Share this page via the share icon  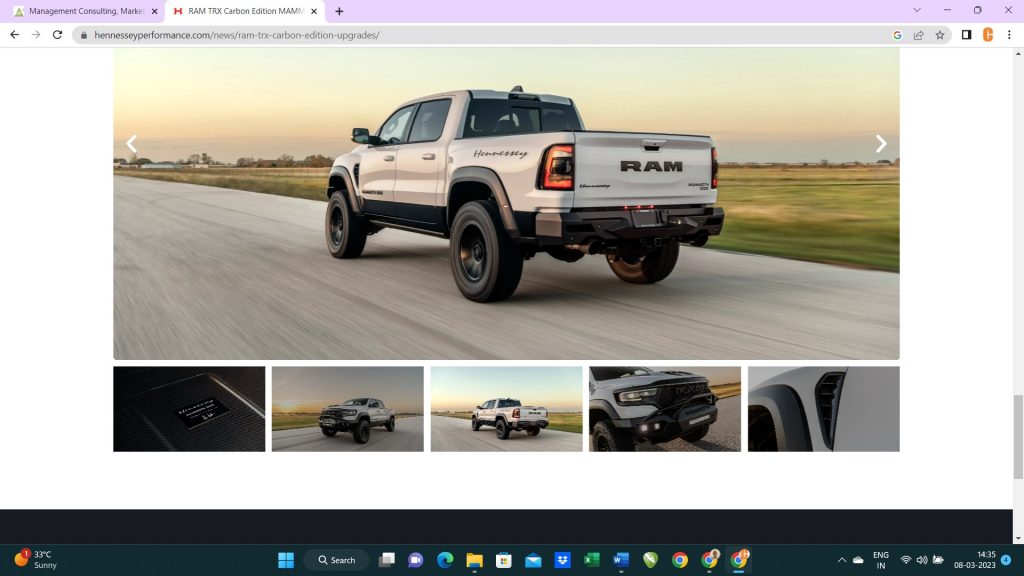coord(918,35)
